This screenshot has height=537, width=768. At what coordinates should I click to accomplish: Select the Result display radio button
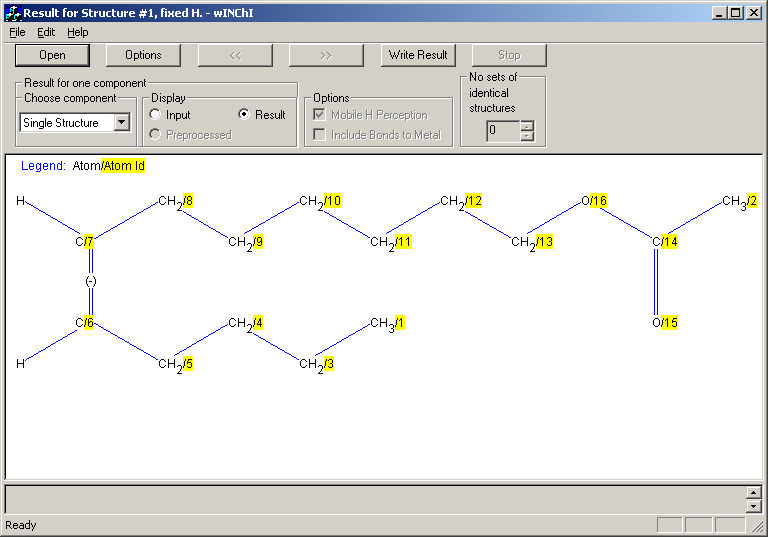point(243,114)
